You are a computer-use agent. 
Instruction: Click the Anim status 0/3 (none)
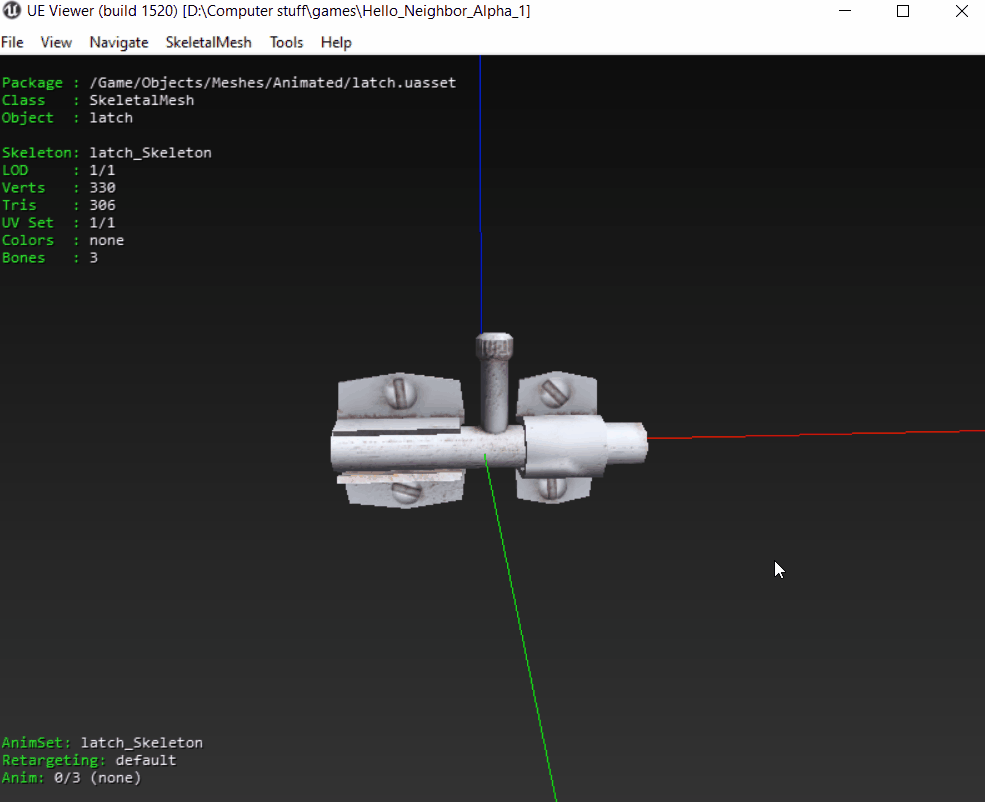98,778
